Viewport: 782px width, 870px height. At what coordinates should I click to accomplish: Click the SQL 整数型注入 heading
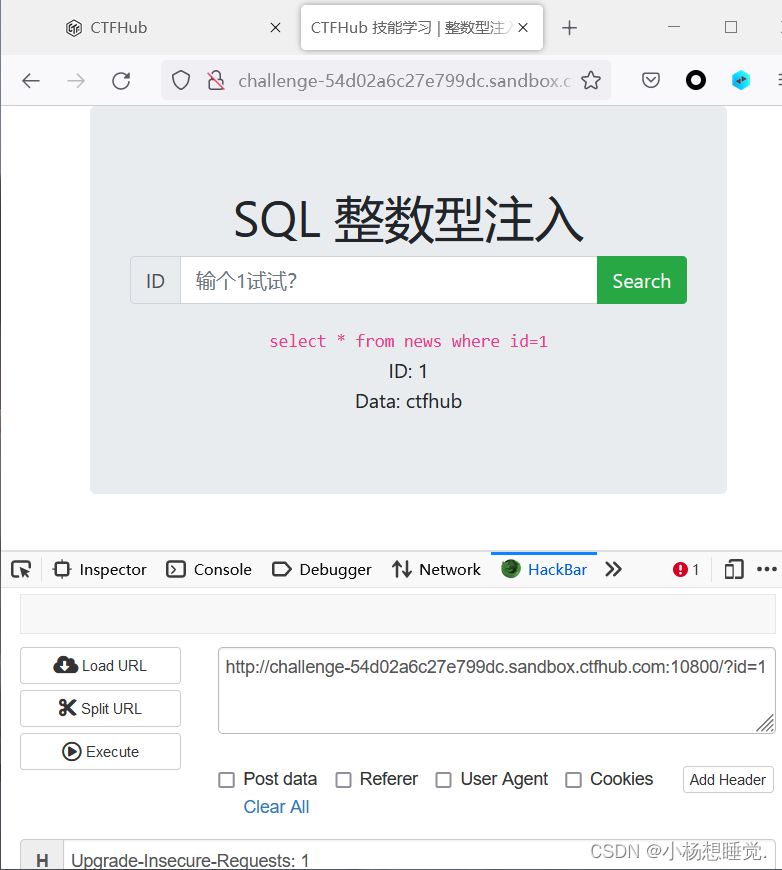tap(408, 220)
